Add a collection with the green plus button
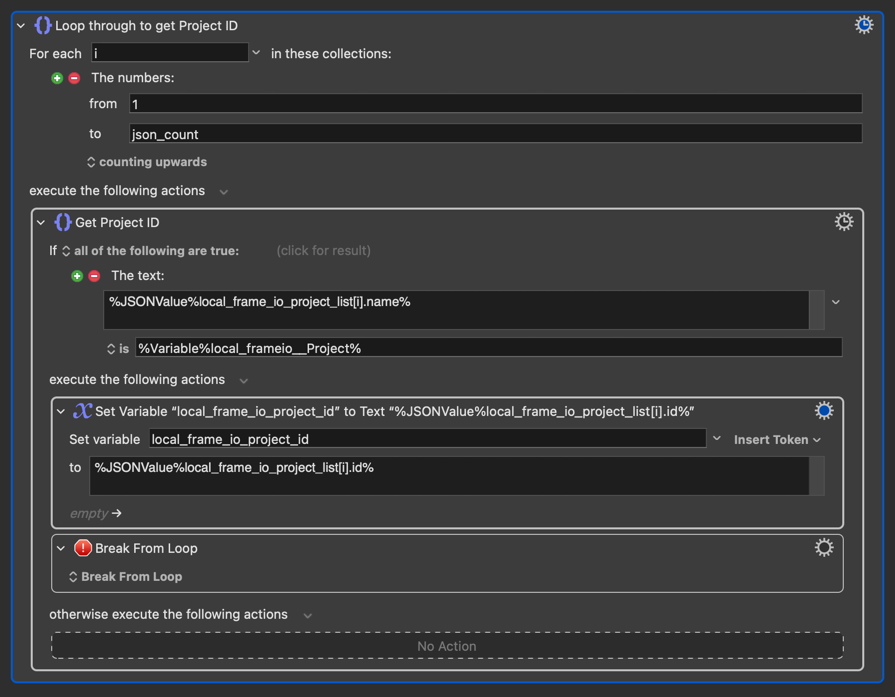The width and height of the screenshot is (895, 697). (57, 78)
